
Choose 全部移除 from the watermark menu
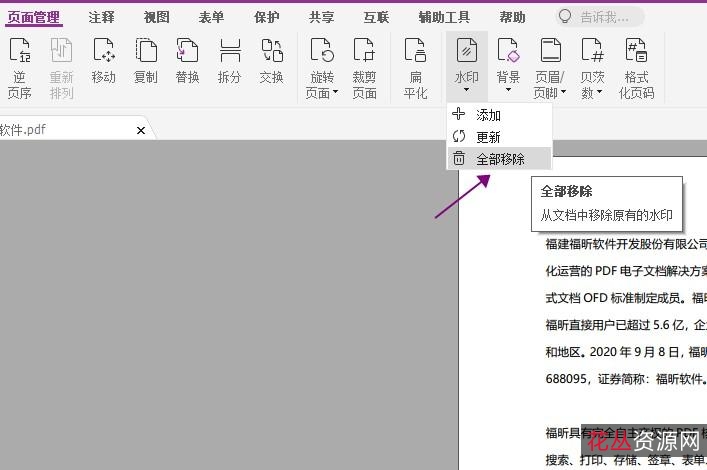pyautogui.click(x=499, y=158)
